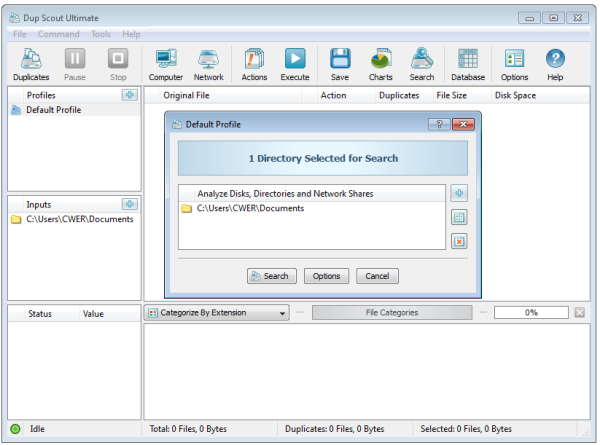The height and width of the screenshot is (445, 600).
Task: Open the Network toolbar icon
Action: coord(209,64)
